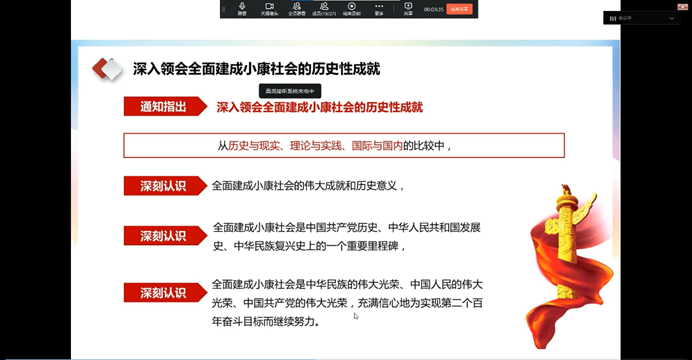The height and width of the screenshot is (360, 692).
Task: Expand the meeting status panel chevron
Action: click(x=672, y=18)
